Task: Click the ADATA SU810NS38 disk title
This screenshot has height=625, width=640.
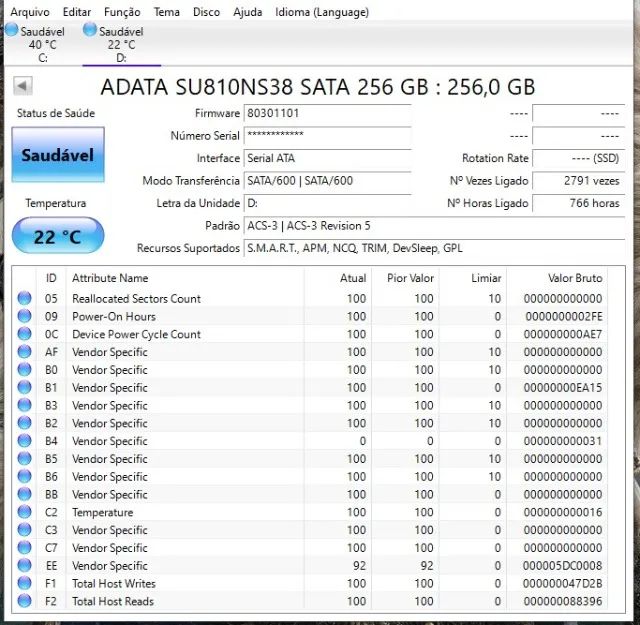Action: click(x=318, y=87)
